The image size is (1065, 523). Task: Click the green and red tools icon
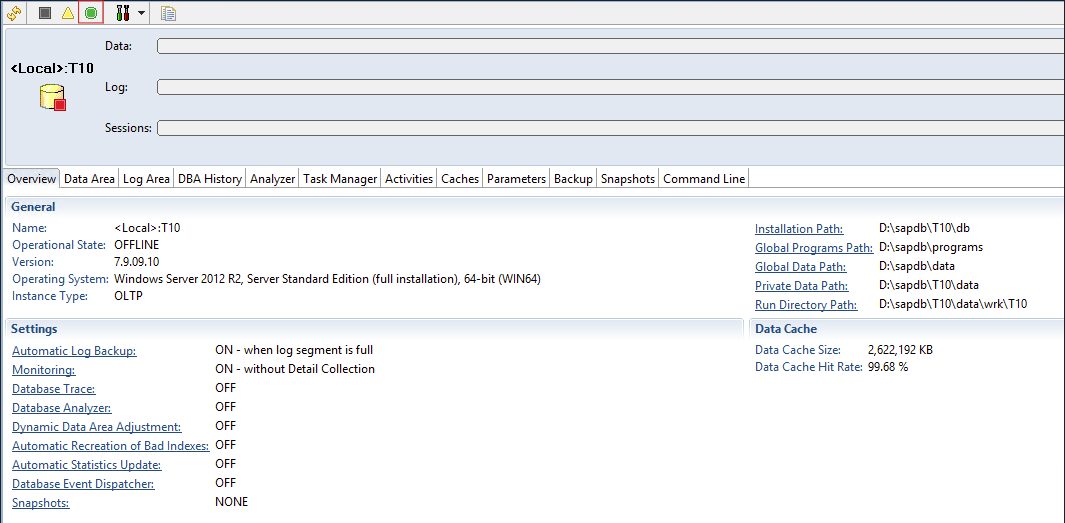(122, 12)
